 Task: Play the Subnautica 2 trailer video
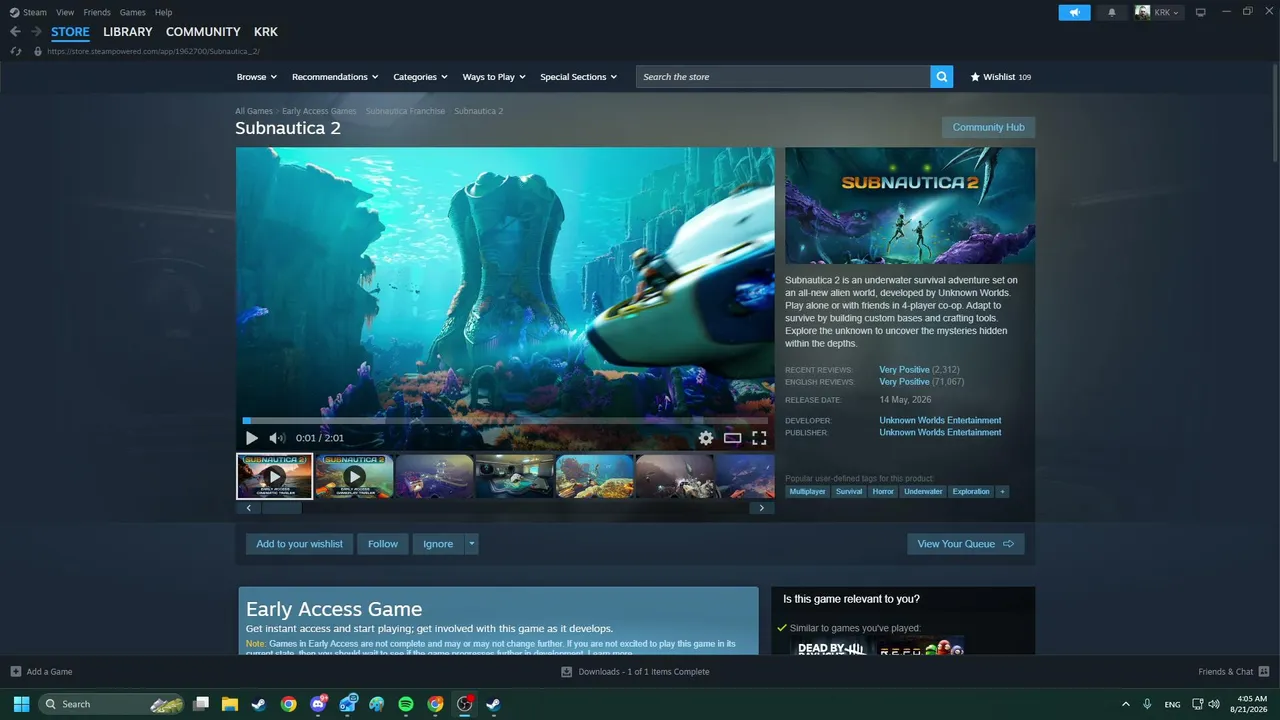pos(252,438)
